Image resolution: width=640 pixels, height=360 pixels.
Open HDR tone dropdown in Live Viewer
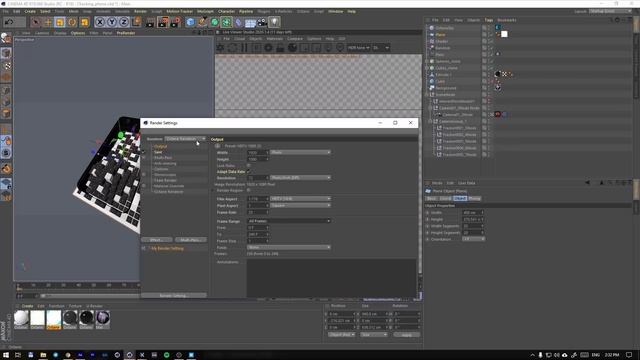pyautogui.click(x=358, y=48)
